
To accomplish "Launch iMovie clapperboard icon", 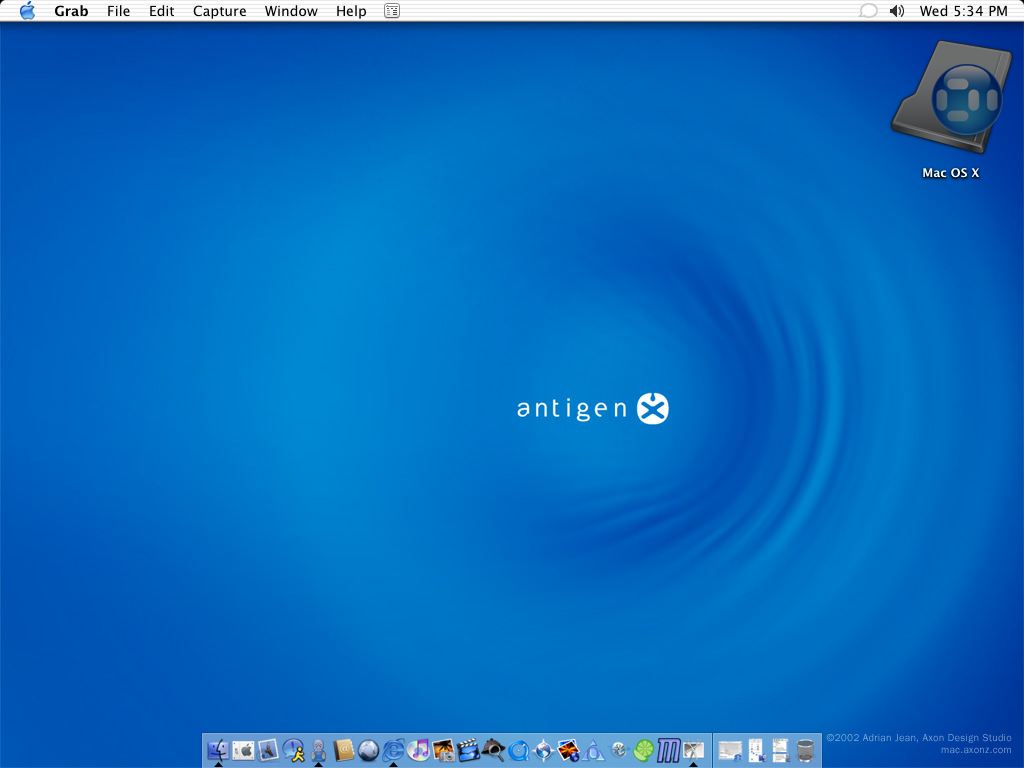I will (468, 750).
